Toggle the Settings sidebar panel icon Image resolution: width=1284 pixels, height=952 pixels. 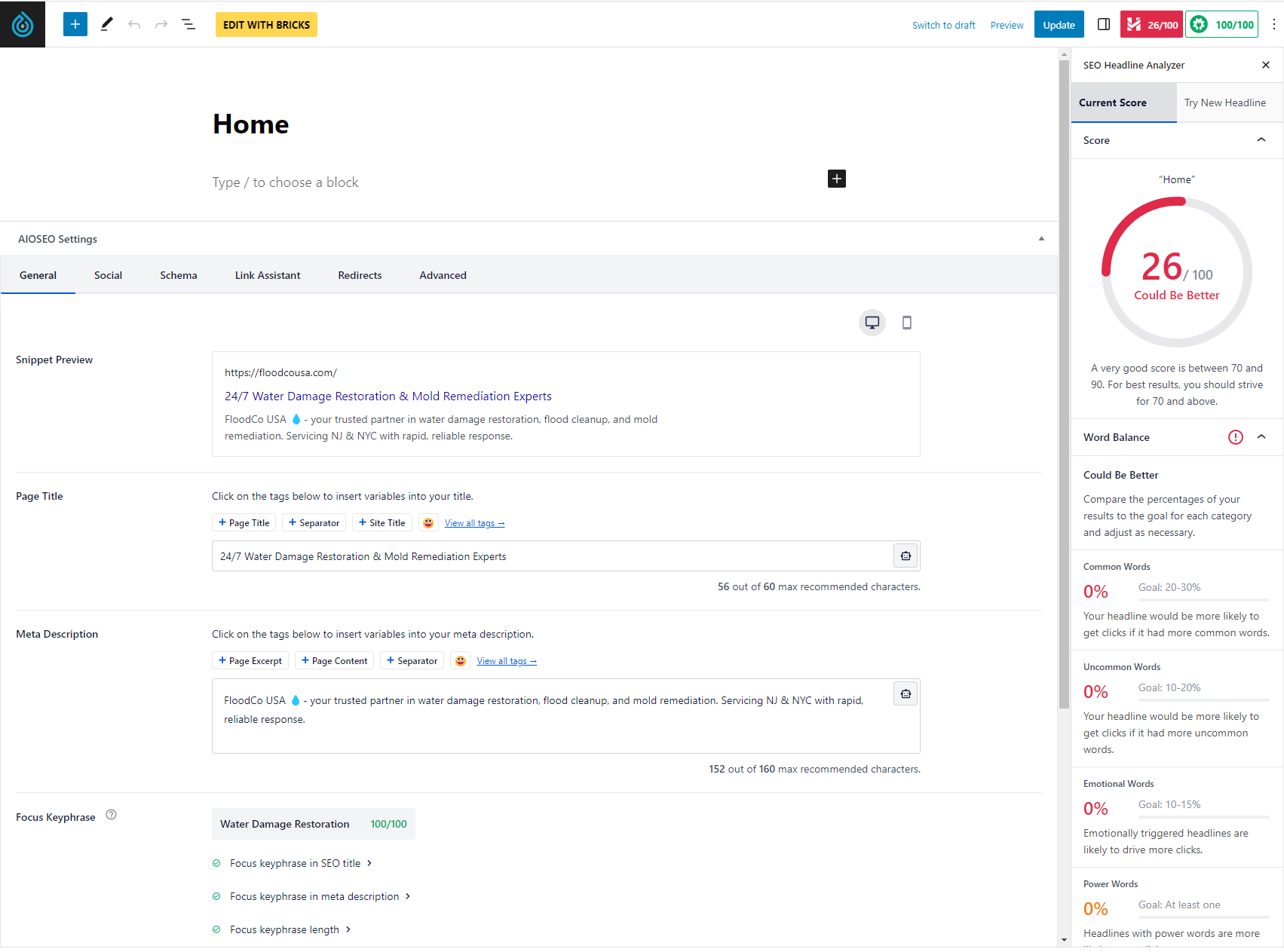click(x=1104, y=24)
